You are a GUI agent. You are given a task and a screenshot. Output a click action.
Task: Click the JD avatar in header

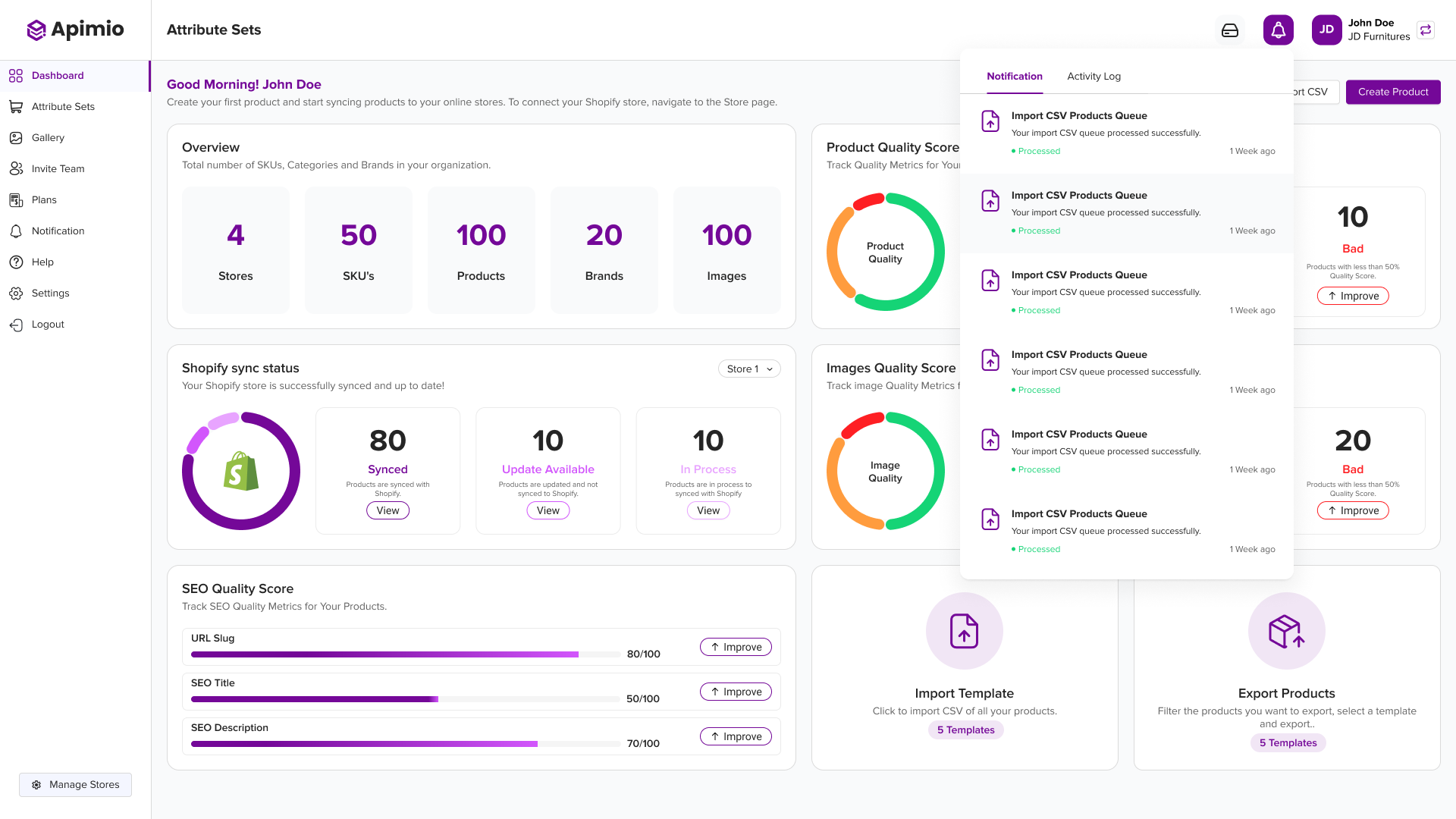pos(1327,30)
